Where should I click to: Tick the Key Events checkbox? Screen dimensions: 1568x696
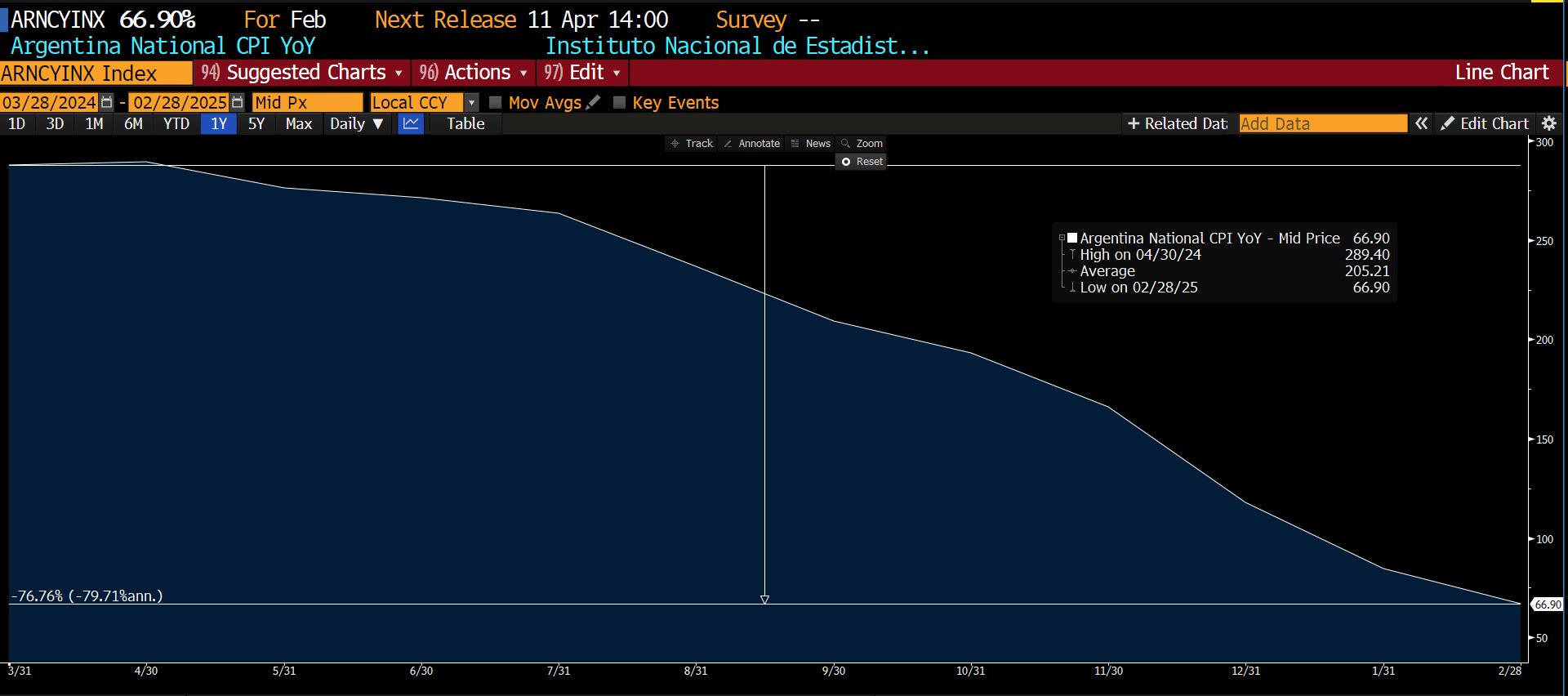pos(619,103)
